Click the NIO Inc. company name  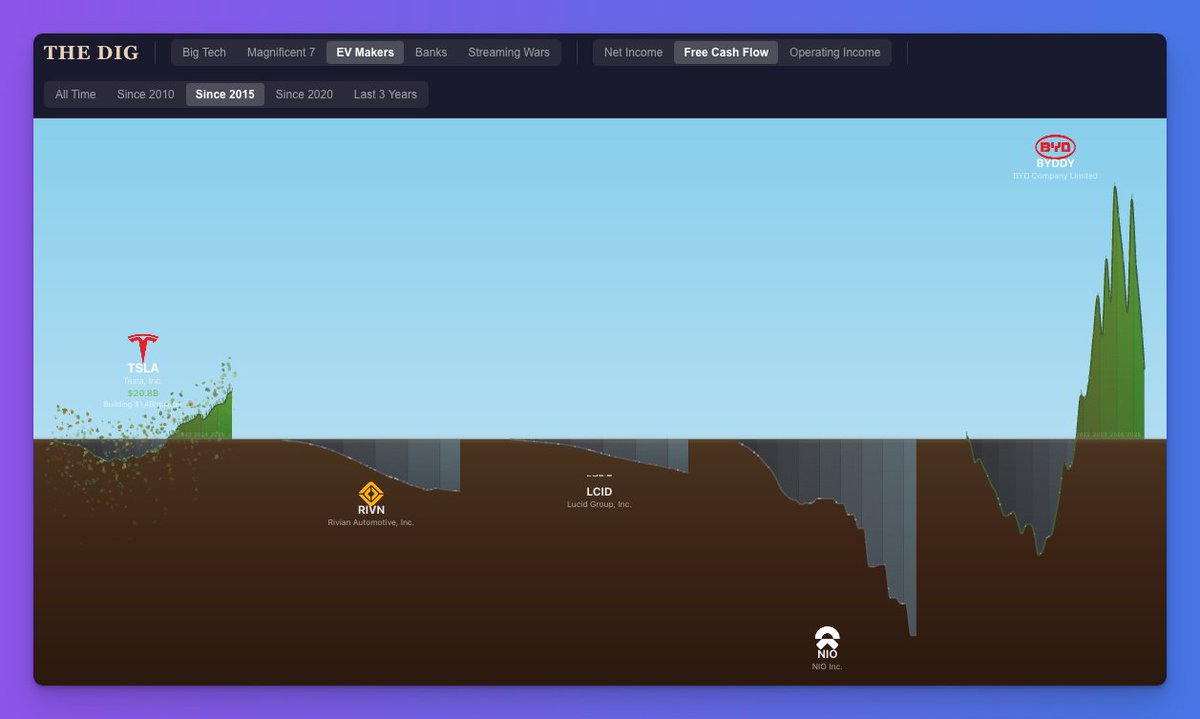pyautogui.click(x=827, y=666)
